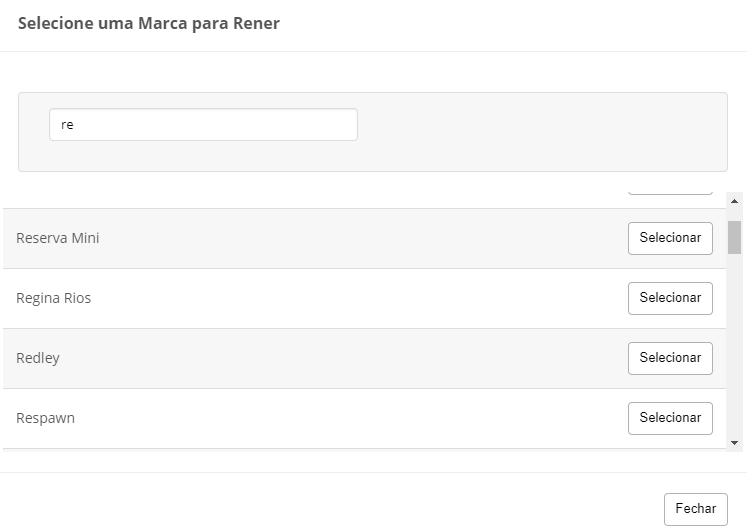747x528 pixels.
Task: Close the dialog with the Fechar button
Action: 695,509
